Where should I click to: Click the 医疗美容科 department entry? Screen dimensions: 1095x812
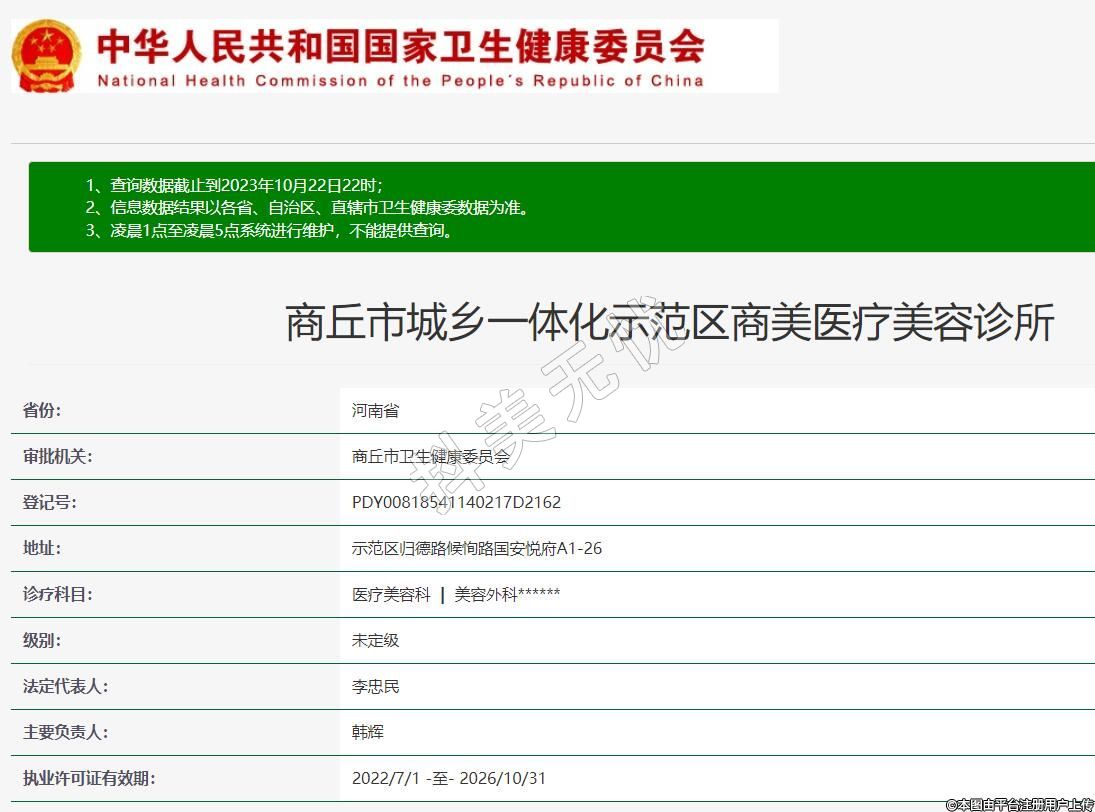point(391,594)
